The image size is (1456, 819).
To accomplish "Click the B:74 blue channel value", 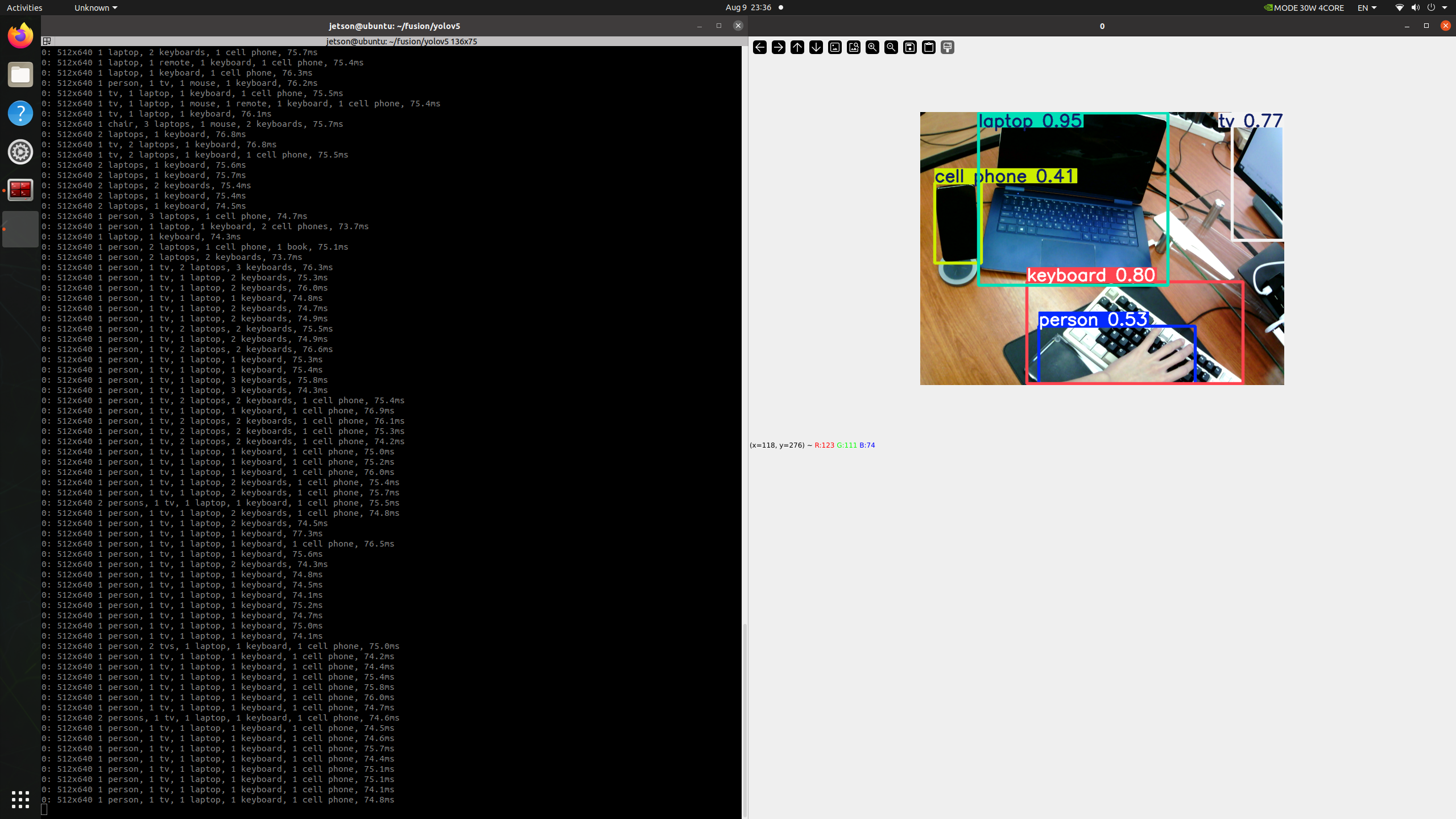I will 867,445.
